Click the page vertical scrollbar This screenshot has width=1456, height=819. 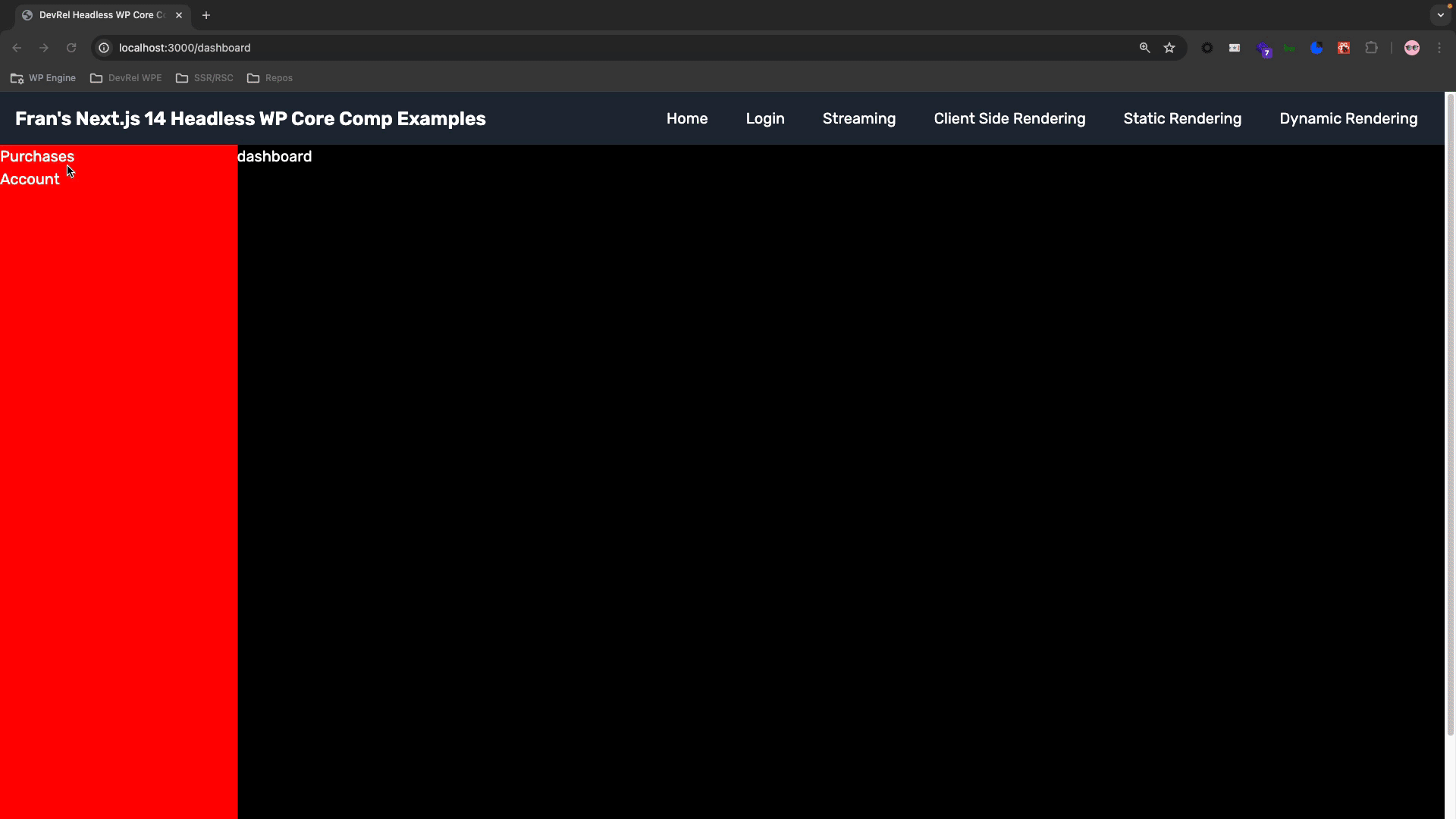(1450, 413)
